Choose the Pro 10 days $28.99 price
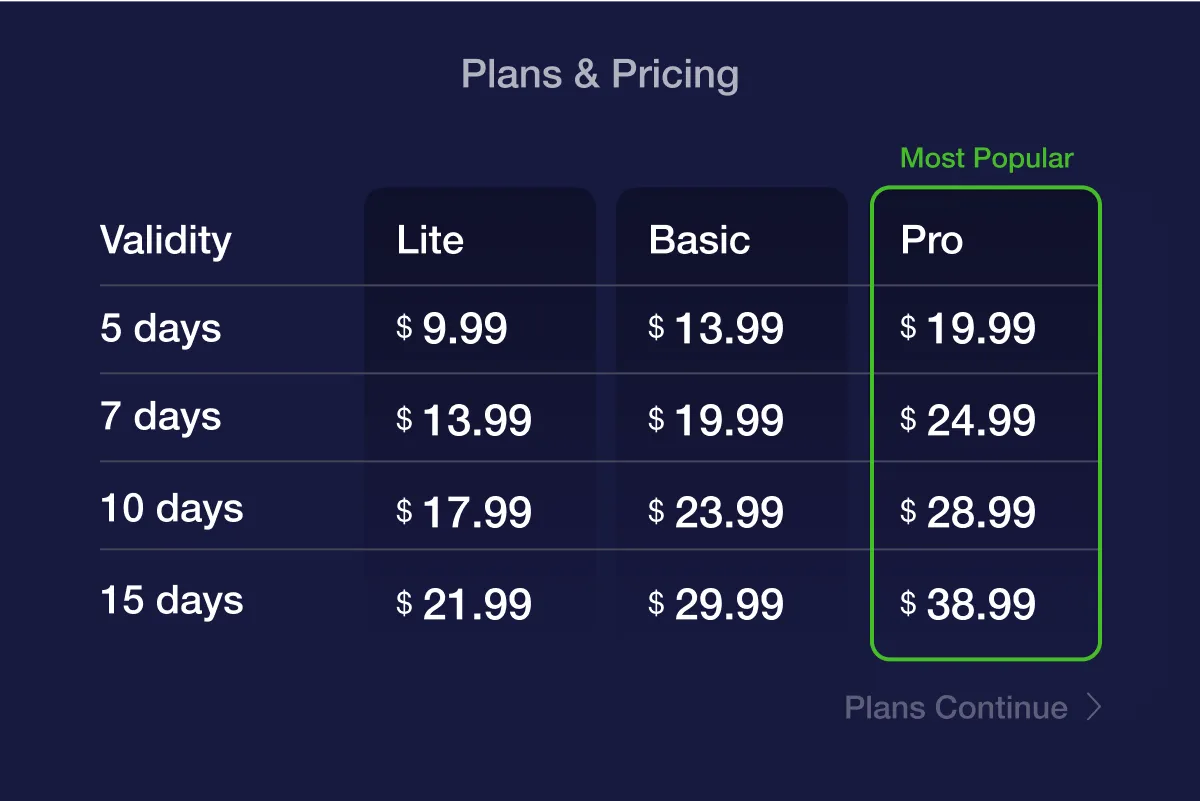Image resolution: width=1200 pixels, height=801 pixels. click(968, 513)
